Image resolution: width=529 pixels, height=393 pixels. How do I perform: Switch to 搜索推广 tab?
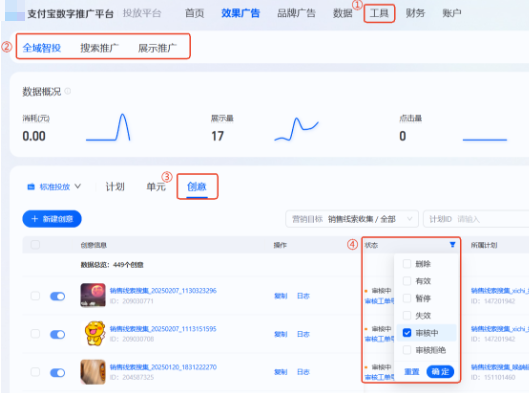coord(99,48)
